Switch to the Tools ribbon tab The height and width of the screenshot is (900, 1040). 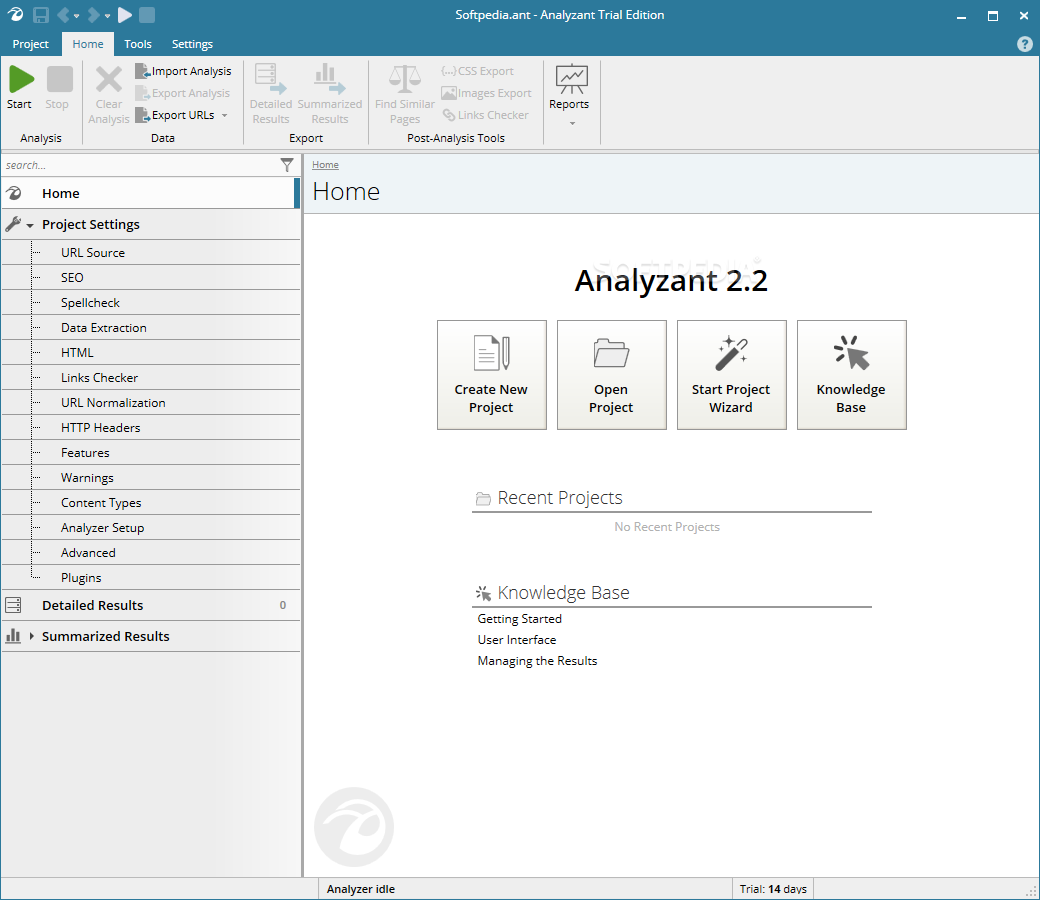138,44
